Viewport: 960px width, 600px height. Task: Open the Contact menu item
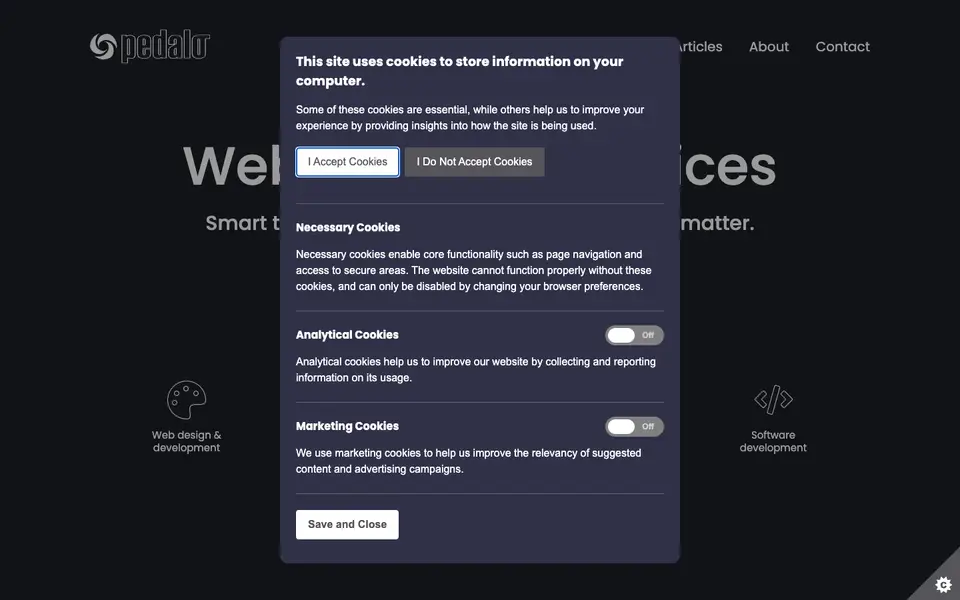[x=842, y=47]
